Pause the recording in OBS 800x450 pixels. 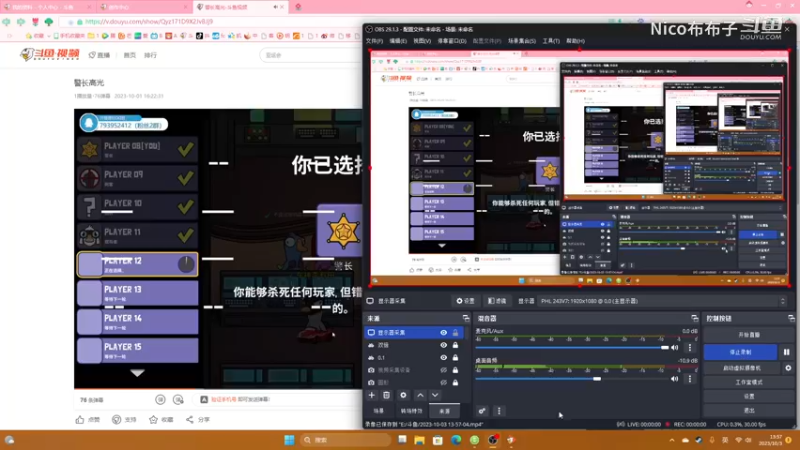coord(786,352)
